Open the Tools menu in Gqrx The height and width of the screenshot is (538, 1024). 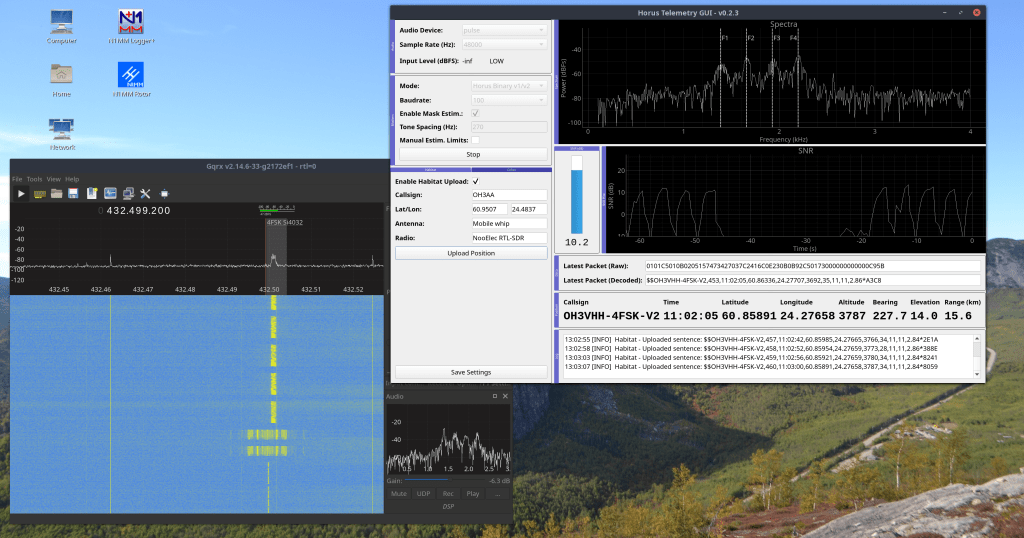(x=34, y=179)
